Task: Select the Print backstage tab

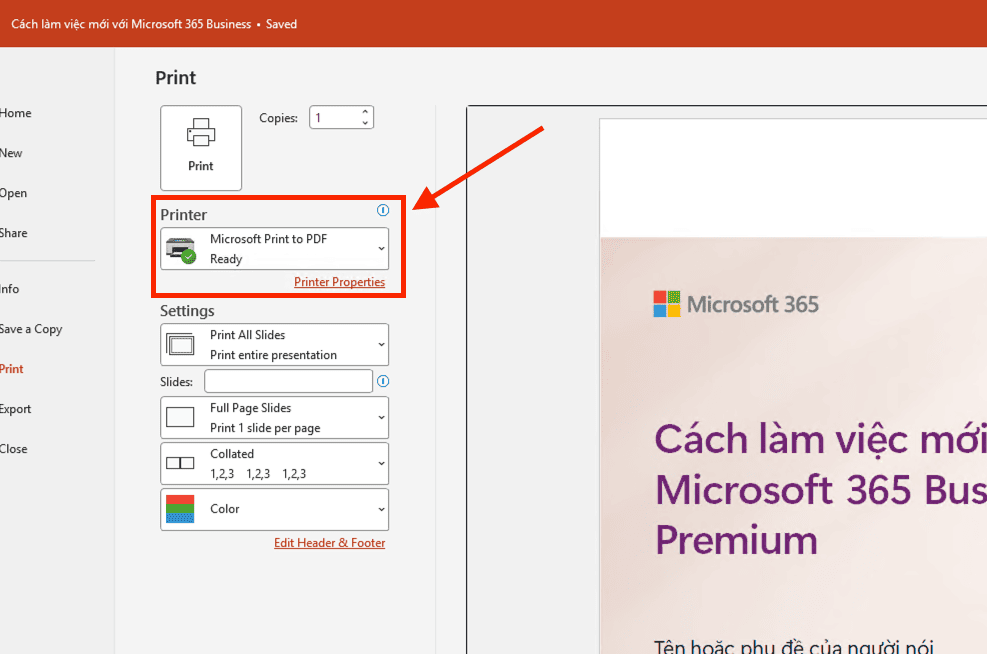Action: (x=11, y=369)
